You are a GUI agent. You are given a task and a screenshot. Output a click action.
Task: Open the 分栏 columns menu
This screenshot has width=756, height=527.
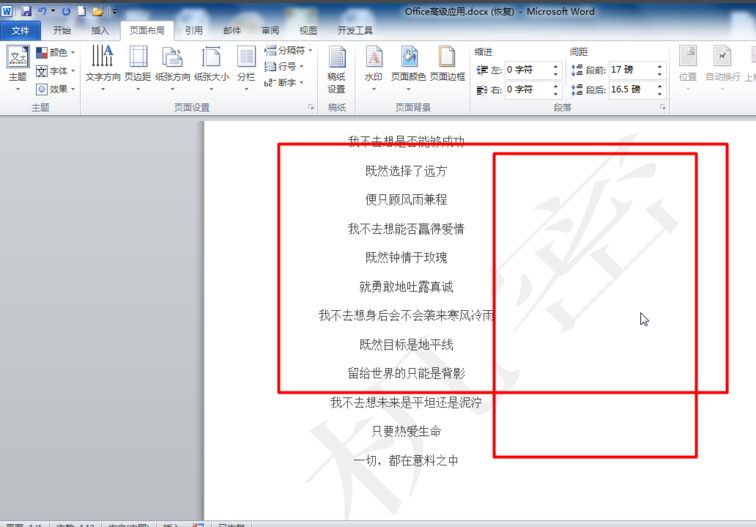tap(246, 69)
